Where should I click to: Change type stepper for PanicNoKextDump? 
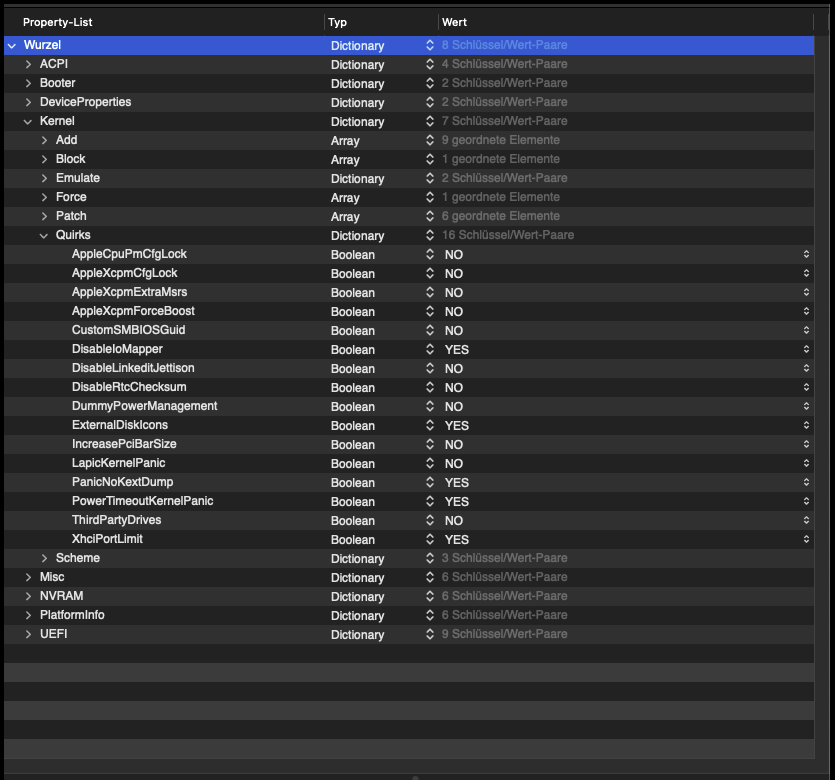430,483
